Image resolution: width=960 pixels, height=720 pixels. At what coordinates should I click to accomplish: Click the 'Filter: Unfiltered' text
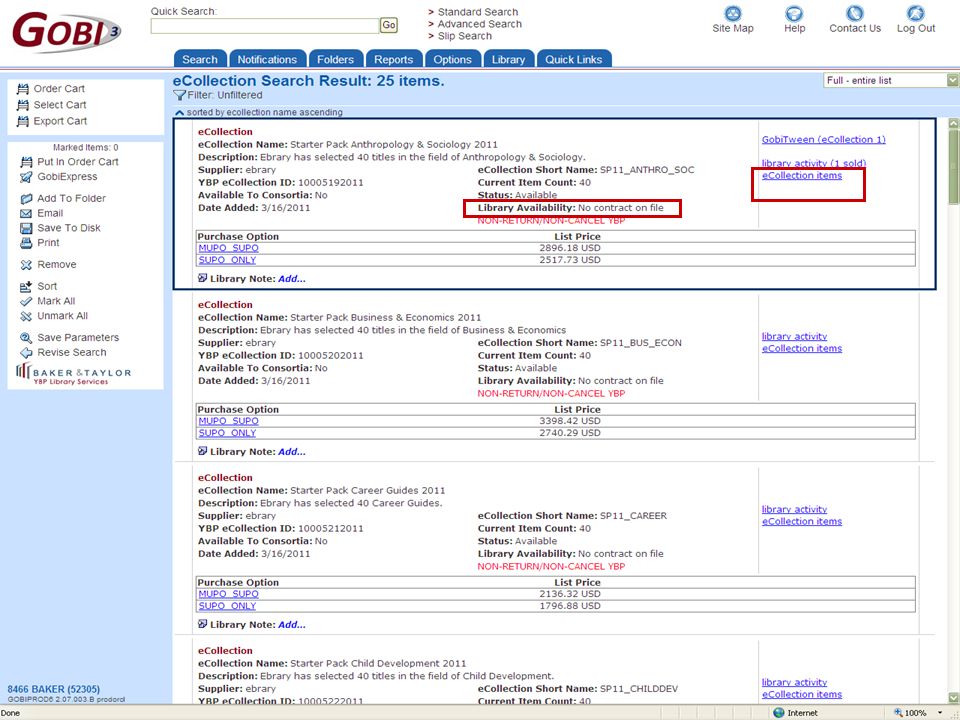click(225, 96)
